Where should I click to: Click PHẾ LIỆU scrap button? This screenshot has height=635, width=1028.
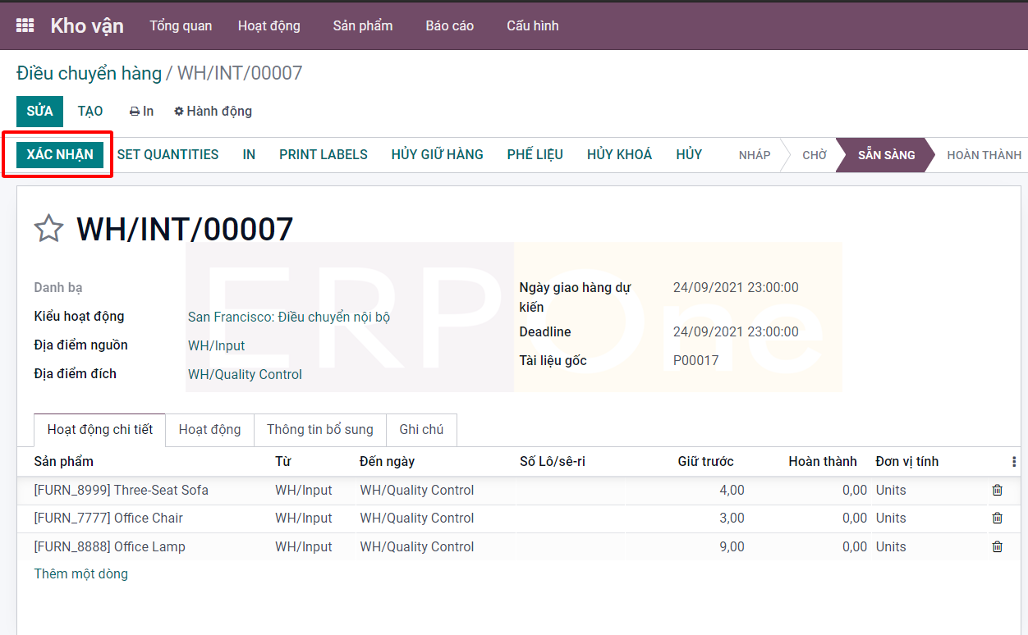[x=535, y=155]
